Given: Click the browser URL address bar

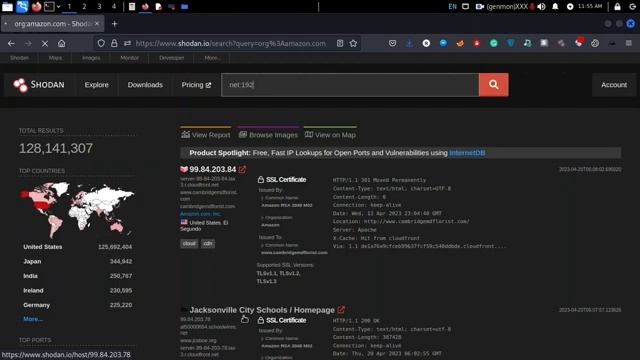Looking at the screenshot, I should click(231, 43).
